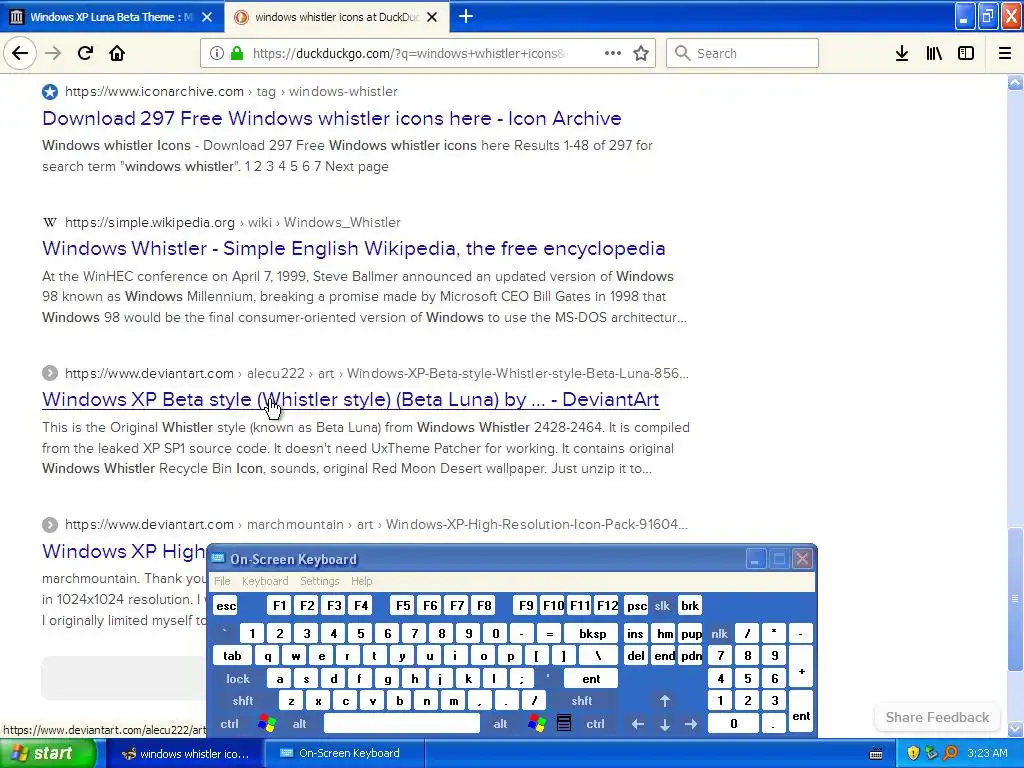This screenshot has width=1024, height=768.
Task: Open Settings menu in On-Screen Keyboard
Action: pyautogui.click(x=319, y=581)
